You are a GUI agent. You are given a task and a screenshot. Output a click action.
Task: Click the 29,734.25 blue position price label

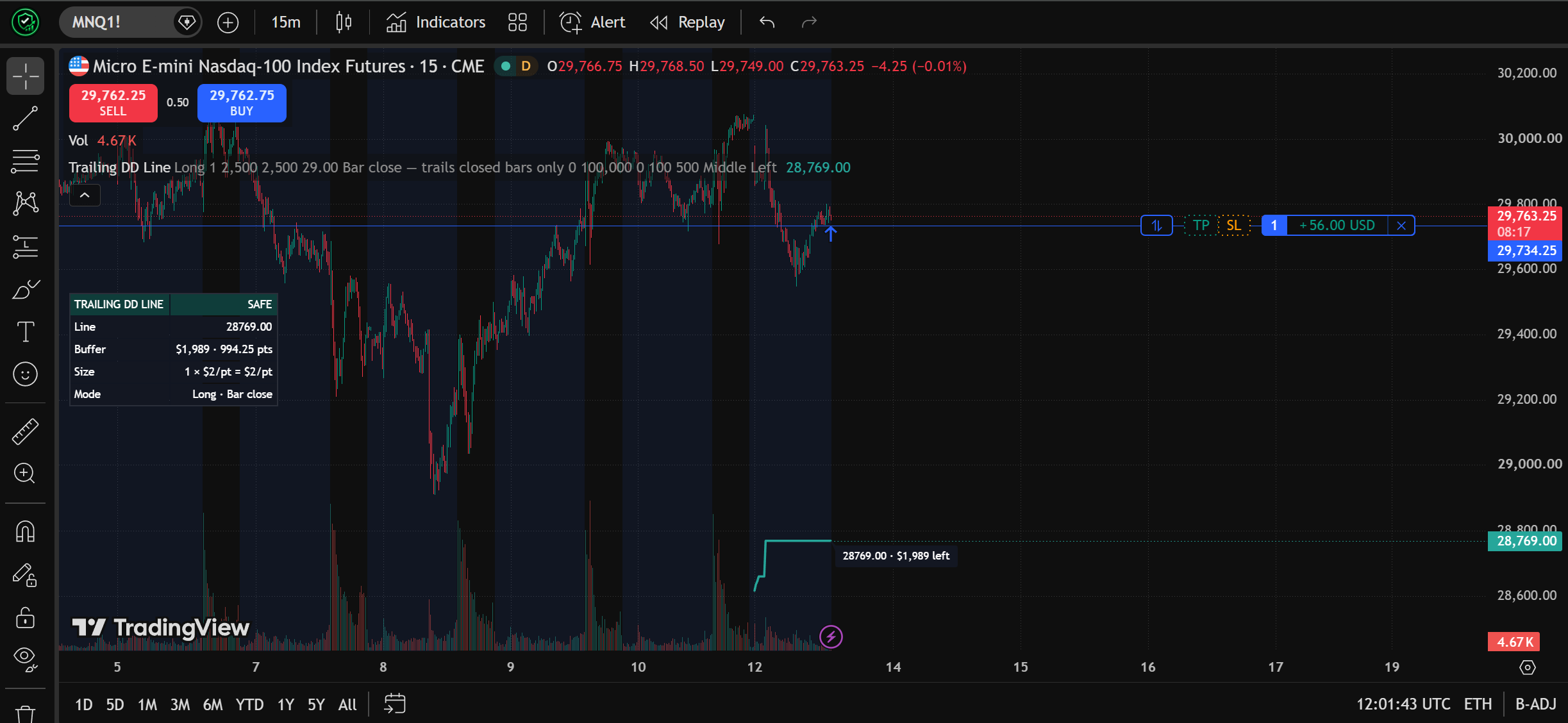(1525, 251)
